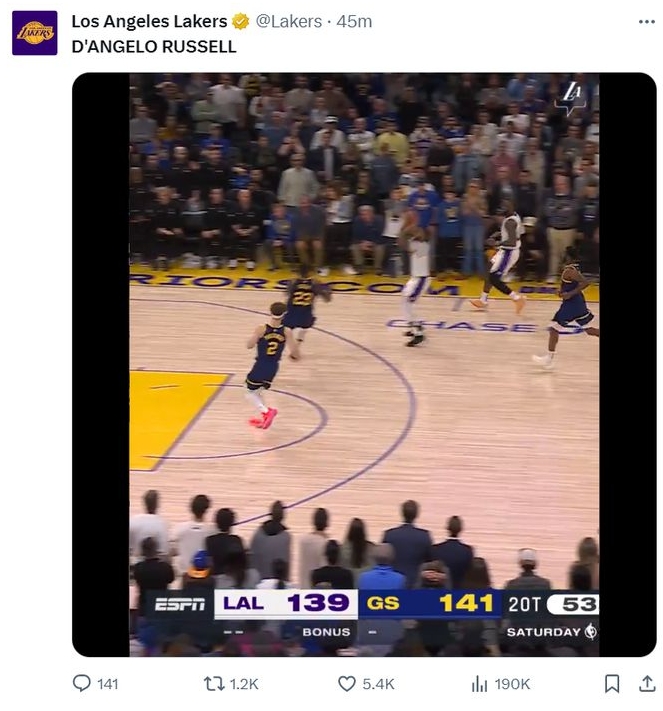Viewport: 663px width, 711px height.
Task: Like the tweet with the heart icon
Action: tap(347, 683)
